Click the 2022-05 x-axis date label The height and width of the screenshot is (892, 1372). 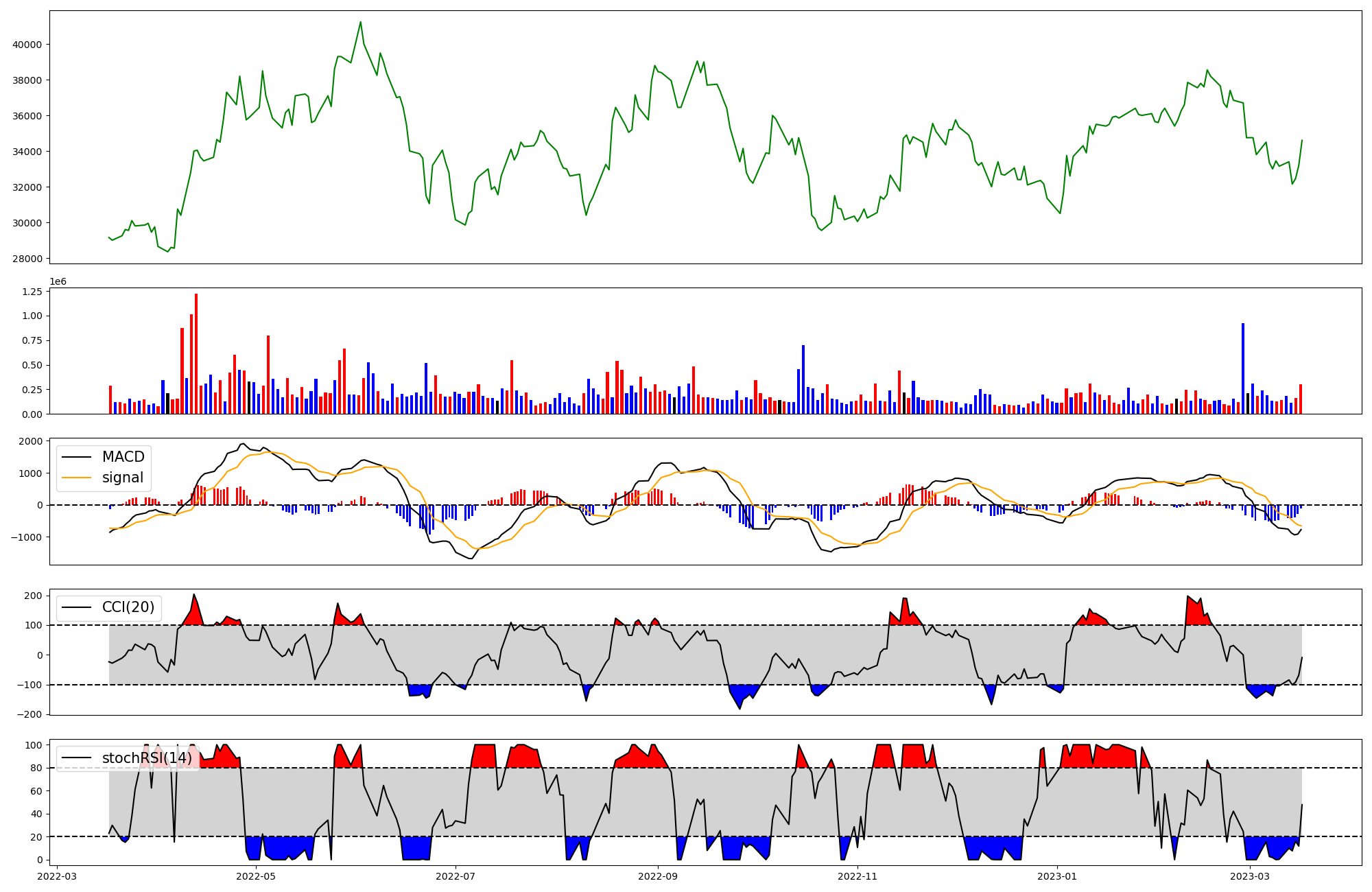(x=256, y=876)
